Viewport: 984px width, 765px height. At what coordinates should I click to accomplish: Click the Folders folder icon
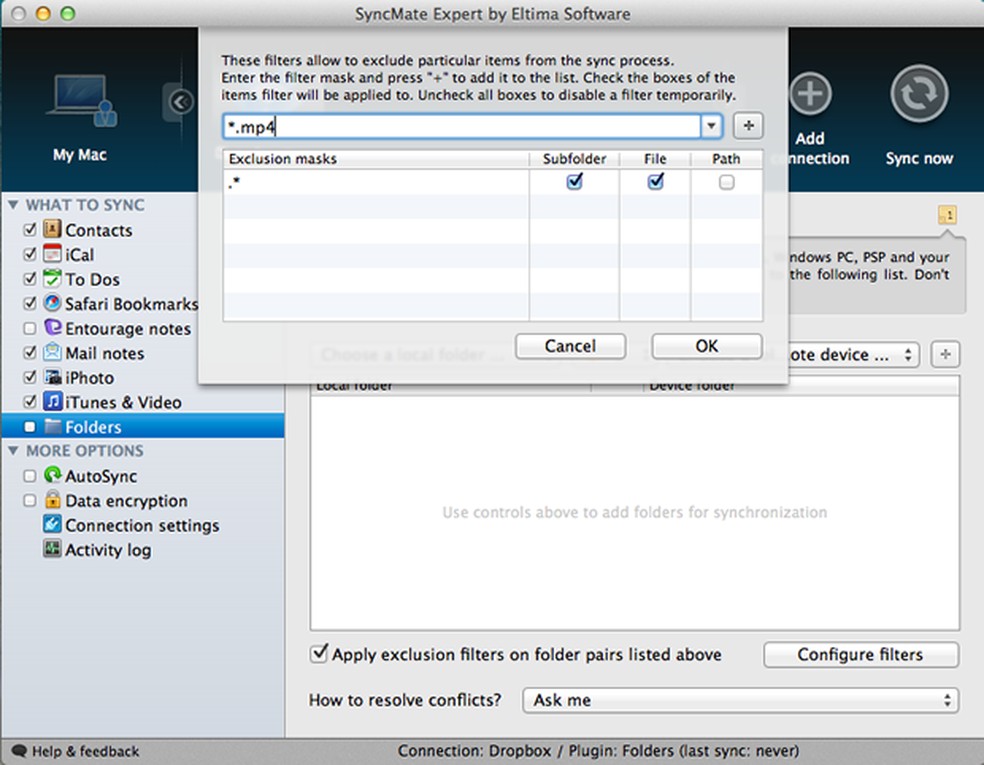tap(52, 426)
